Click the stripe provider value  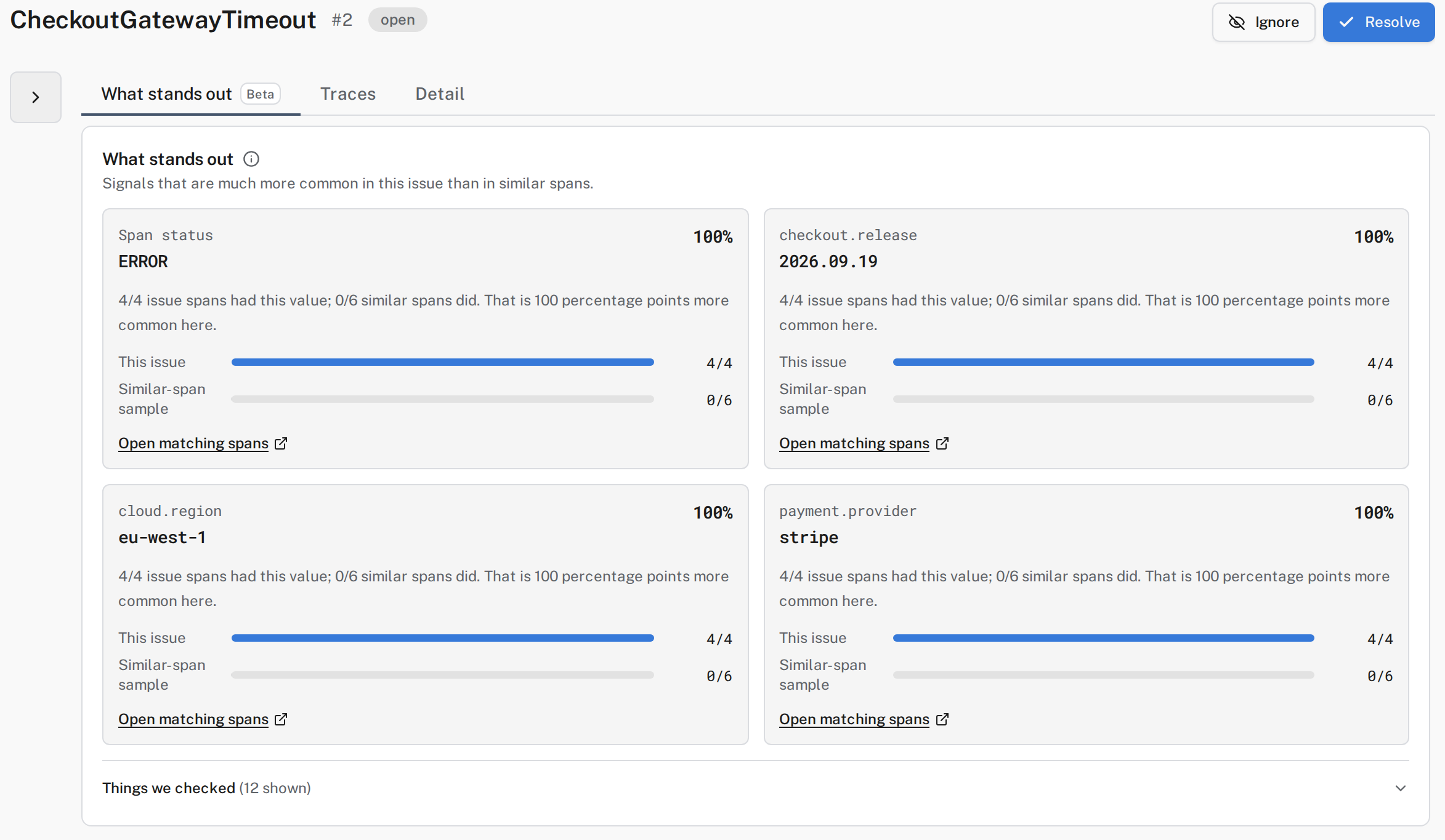tap(809, 538)
